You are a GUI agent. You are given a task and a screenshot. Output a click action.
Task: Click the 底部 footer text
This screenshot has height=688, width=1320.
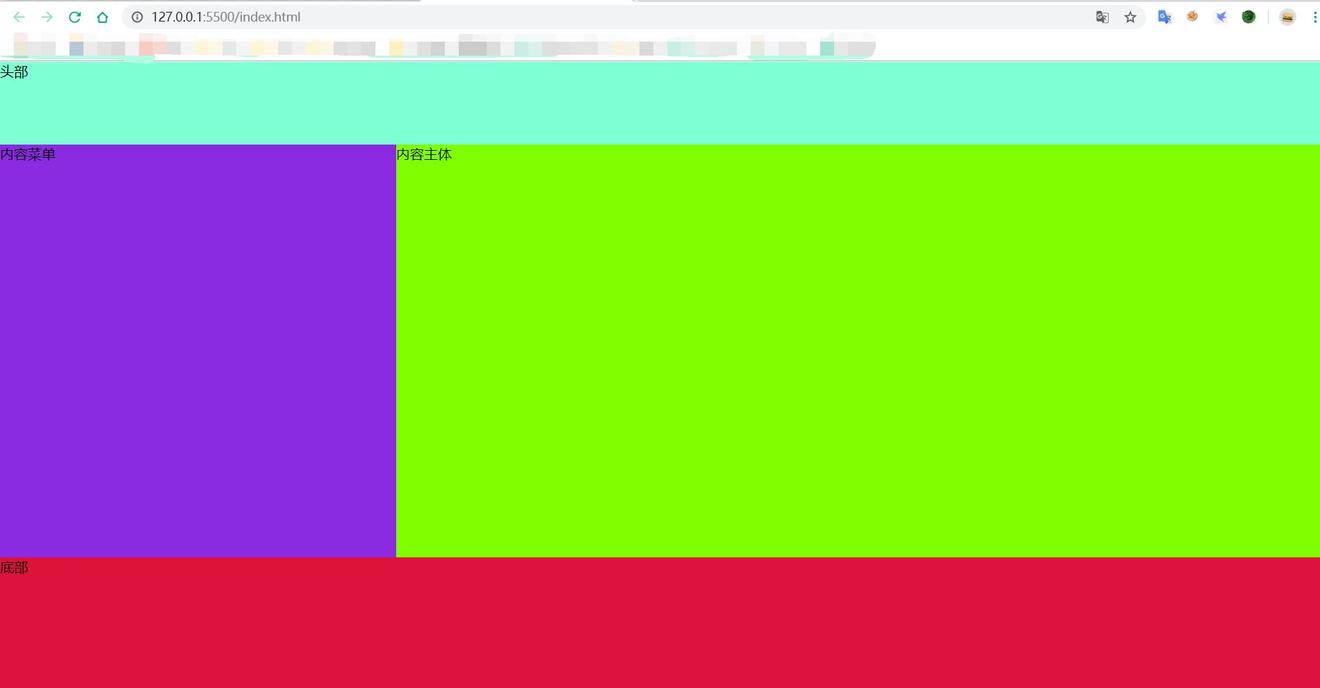(14, 568)
